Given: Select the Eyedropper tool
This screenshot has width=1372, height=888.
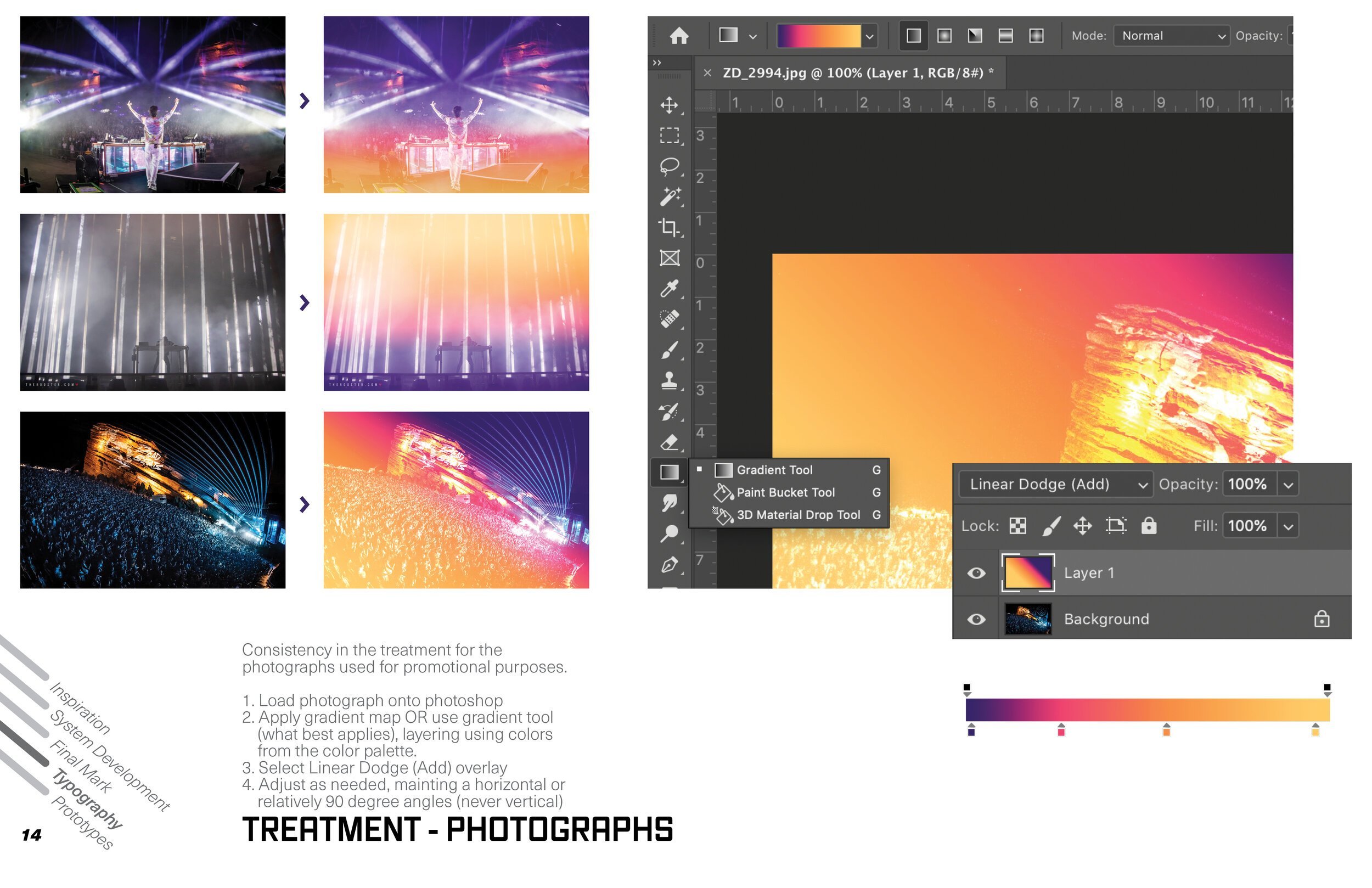Looking at the screenshot, I should pos(668,288).
